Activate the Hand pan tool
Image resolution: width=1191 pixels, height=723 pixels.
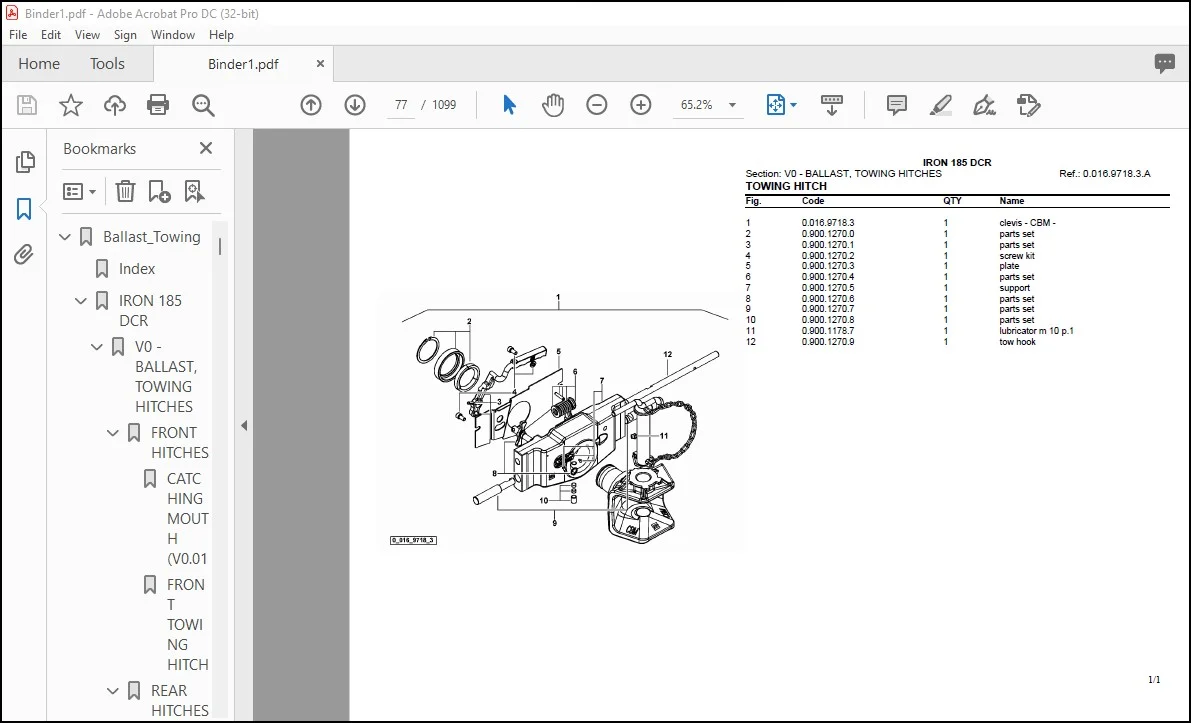coord(553,105)
